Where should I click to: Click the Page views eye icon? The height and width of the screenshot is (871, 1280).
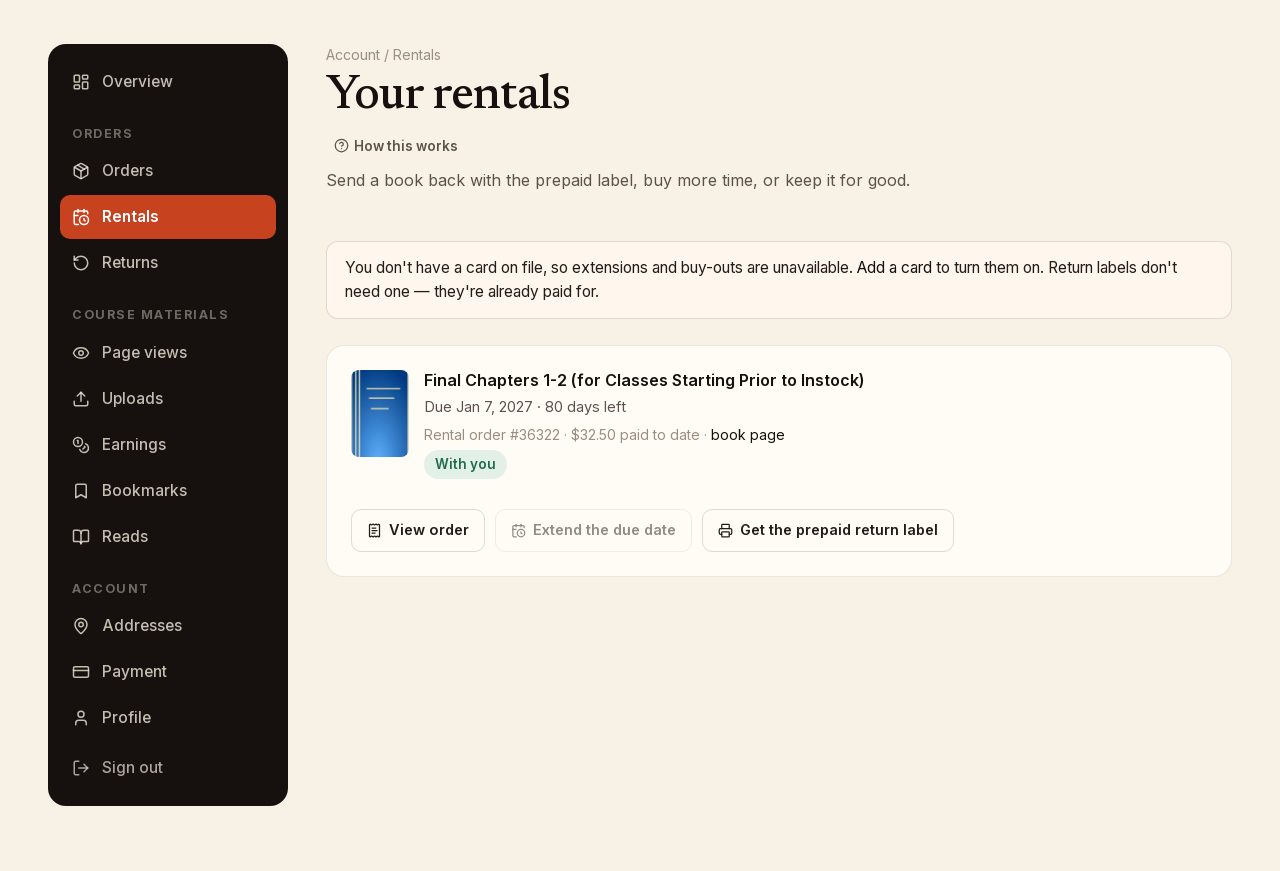point(81,353)
